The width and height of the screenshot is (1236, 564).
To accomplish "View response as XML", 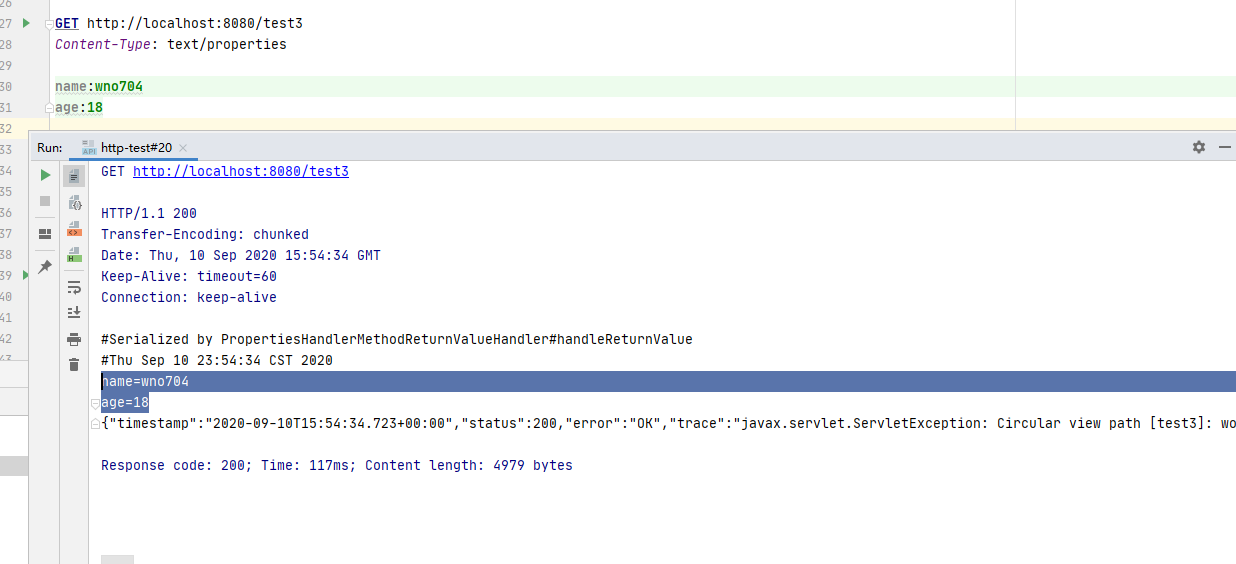I will coord(74,229).
